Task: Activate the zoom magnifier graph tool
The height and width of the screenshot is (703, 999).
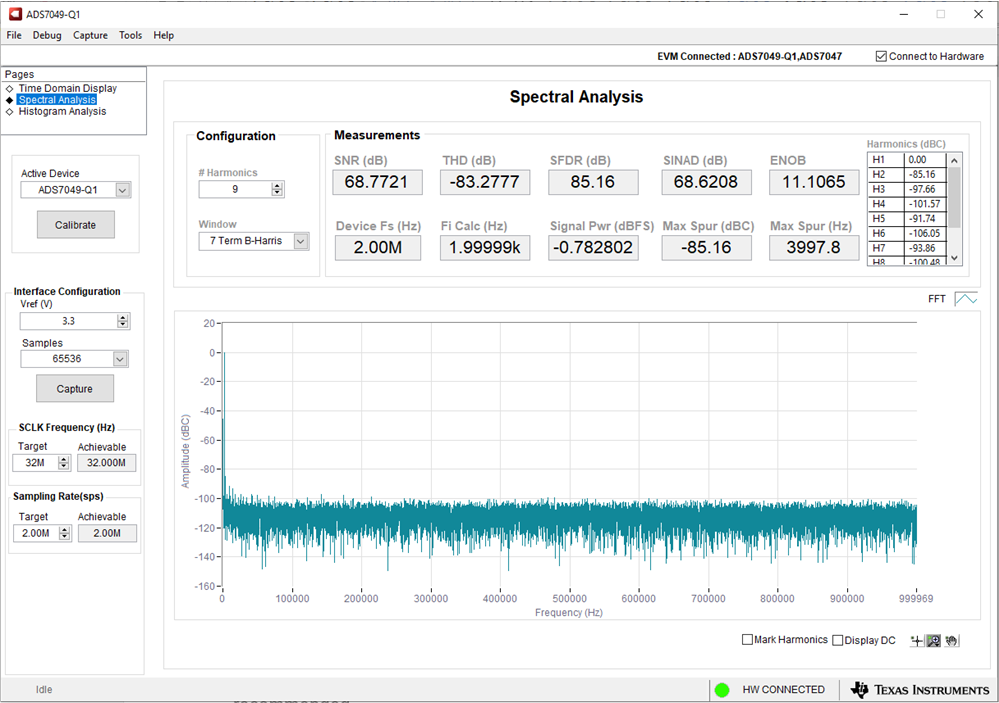Action: coord(934,640)
